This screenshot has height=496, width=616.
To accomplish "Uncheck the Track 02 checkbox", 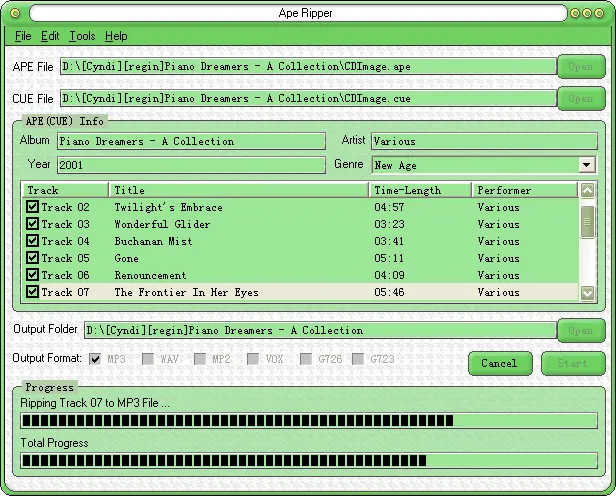I will click(x=33, y=207).
